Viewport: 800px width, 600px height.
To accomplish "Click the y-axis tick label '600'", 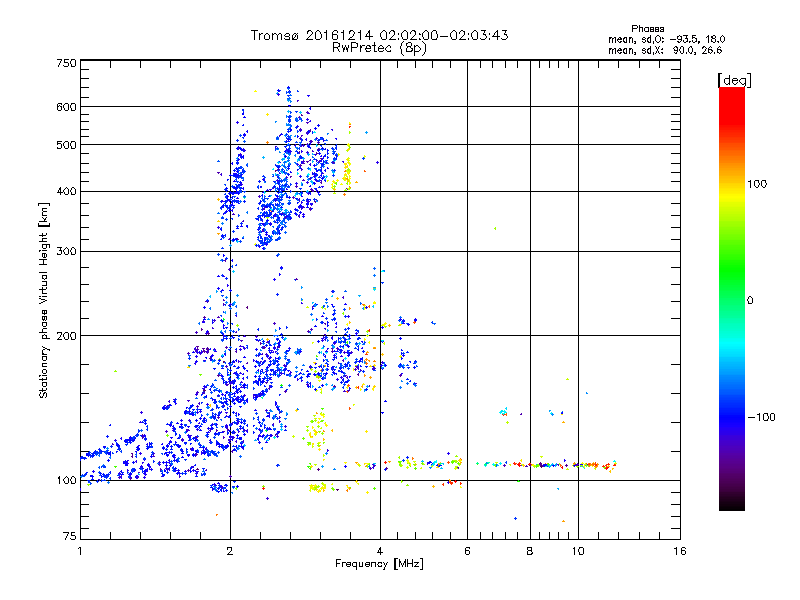I will coord(67,107).
